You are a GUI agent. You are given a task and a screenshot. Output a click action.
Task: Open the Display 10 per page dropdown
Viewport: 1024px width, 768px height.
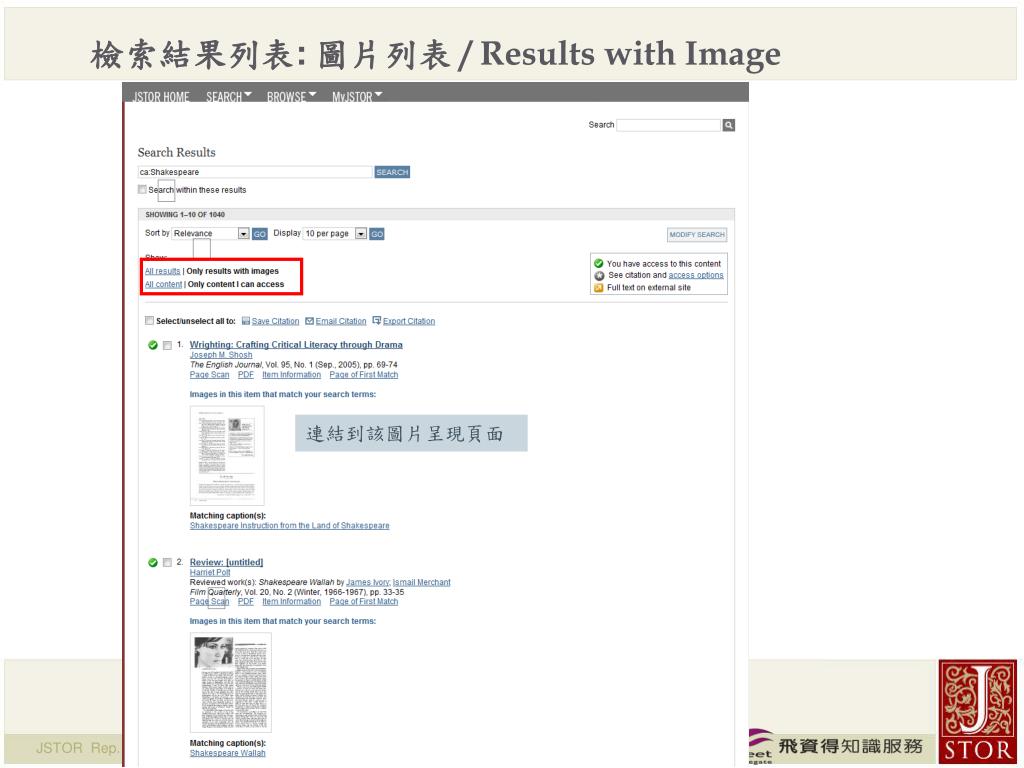335,233
